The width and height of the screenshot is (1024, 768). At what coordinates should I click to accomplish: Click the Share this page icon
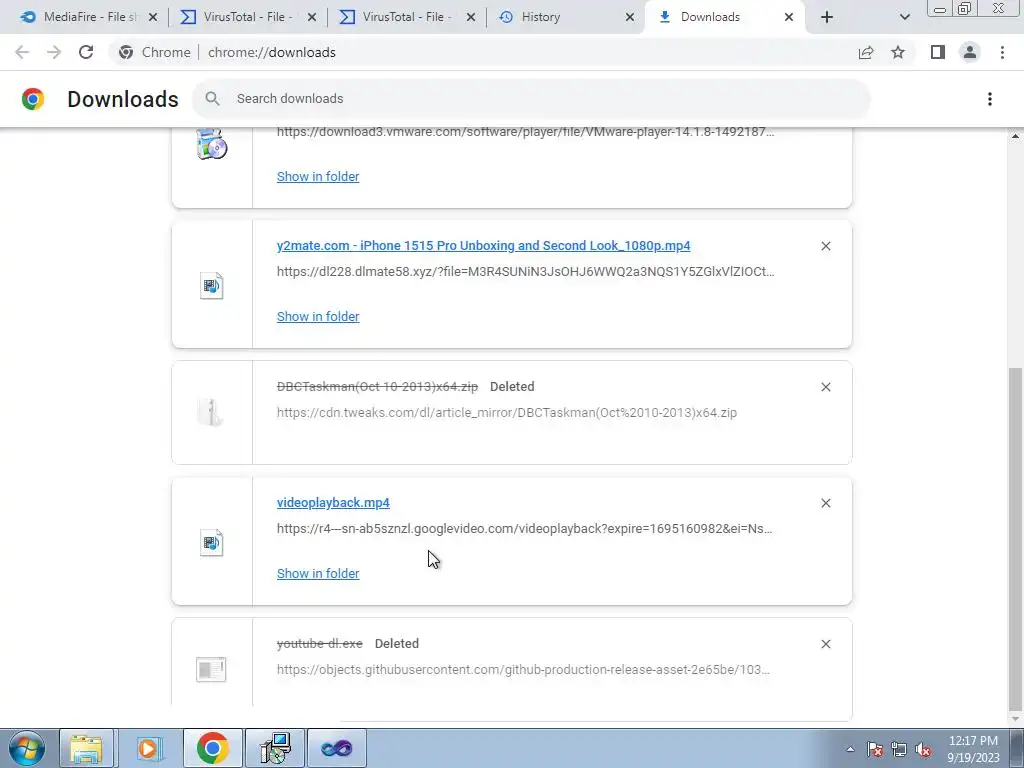[x=866, y=52]
